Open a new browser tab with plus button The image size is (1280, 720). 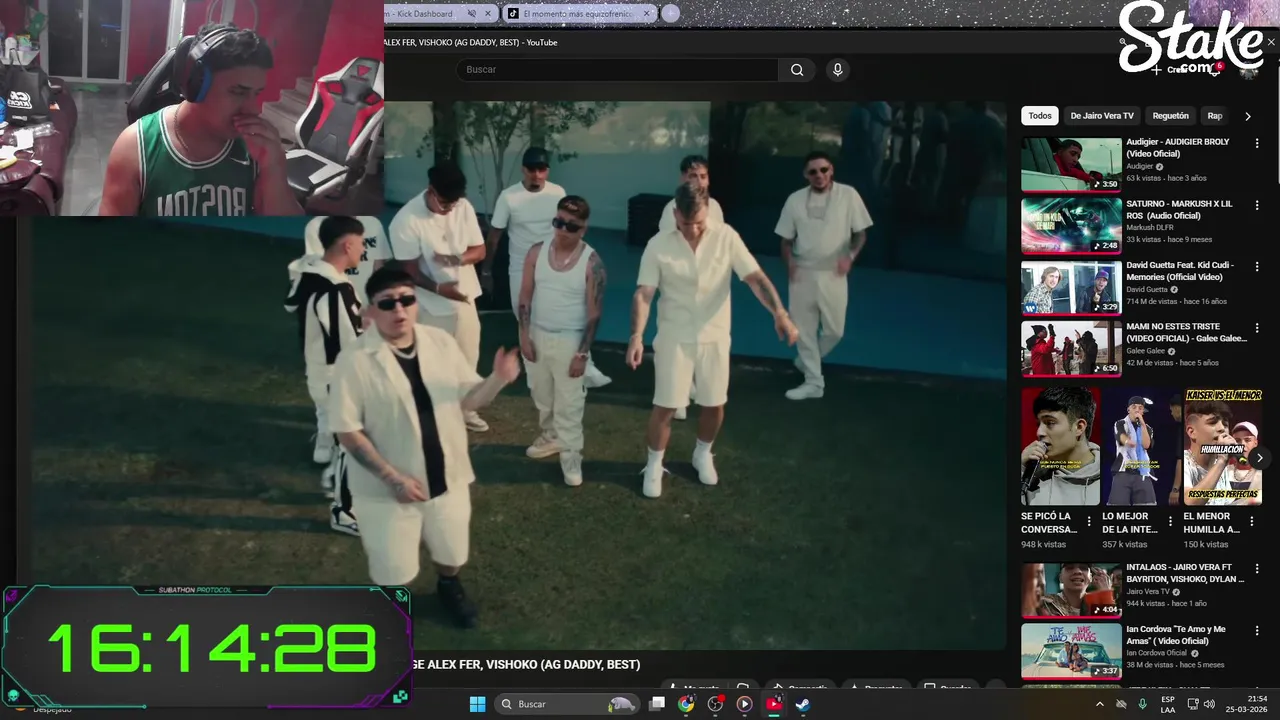[x=670, y=13]
